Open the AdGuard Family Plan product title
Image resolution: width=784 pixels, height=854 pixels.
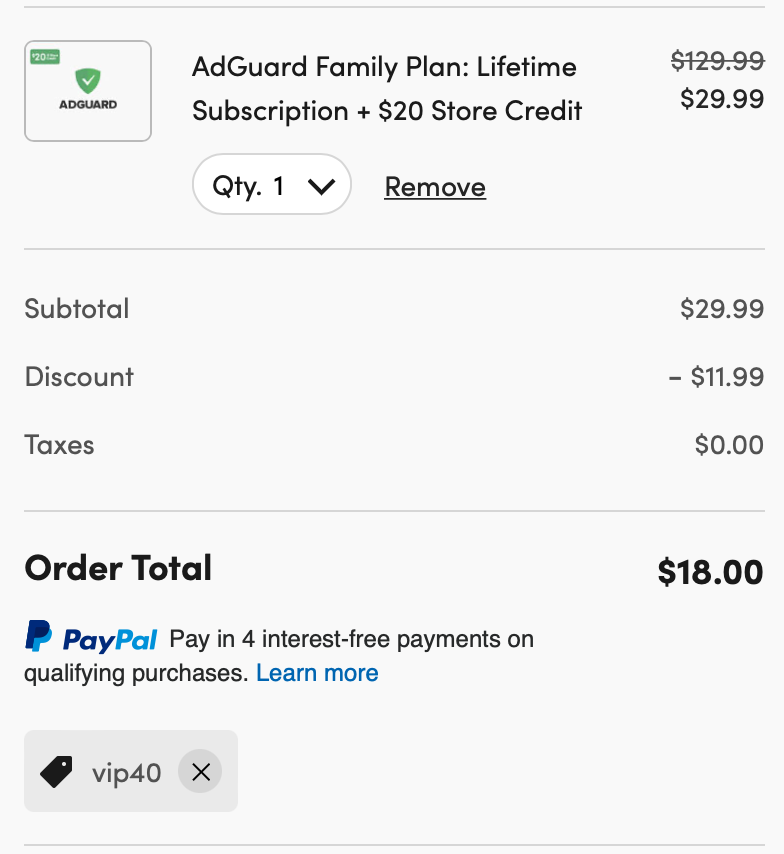pyautogui.click(x=387, y=89)
